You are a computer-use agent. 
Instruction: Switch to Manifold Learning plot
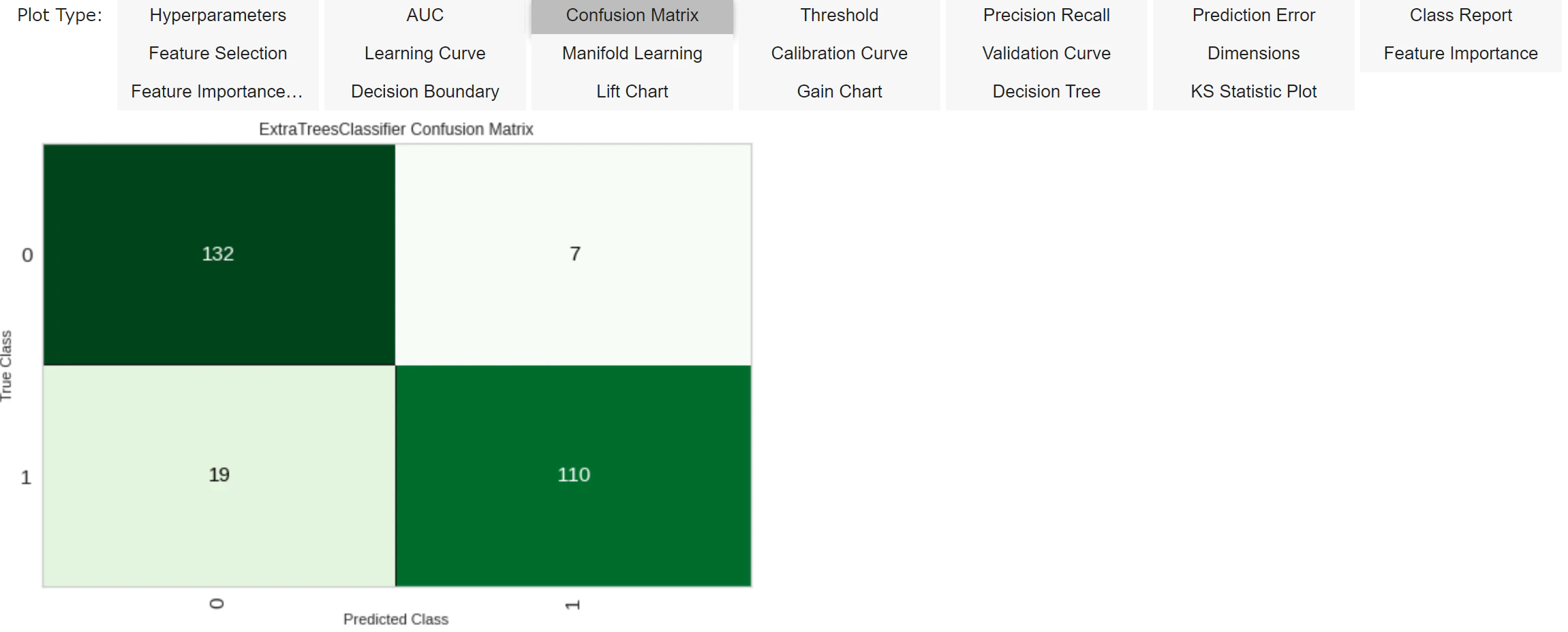(x=632, y=53)
